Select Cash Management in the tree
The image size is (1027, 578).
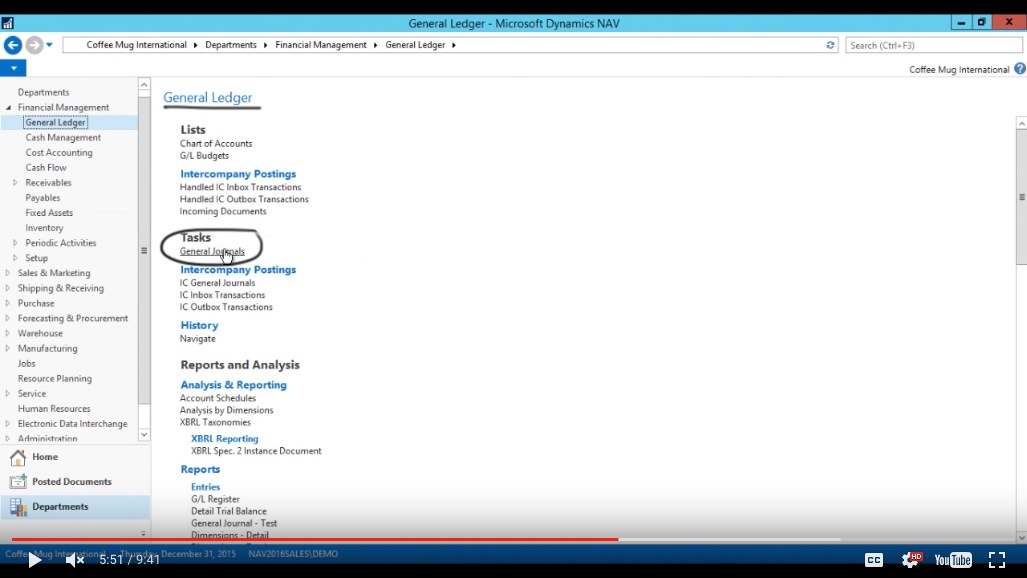click(x=63, y=138)
